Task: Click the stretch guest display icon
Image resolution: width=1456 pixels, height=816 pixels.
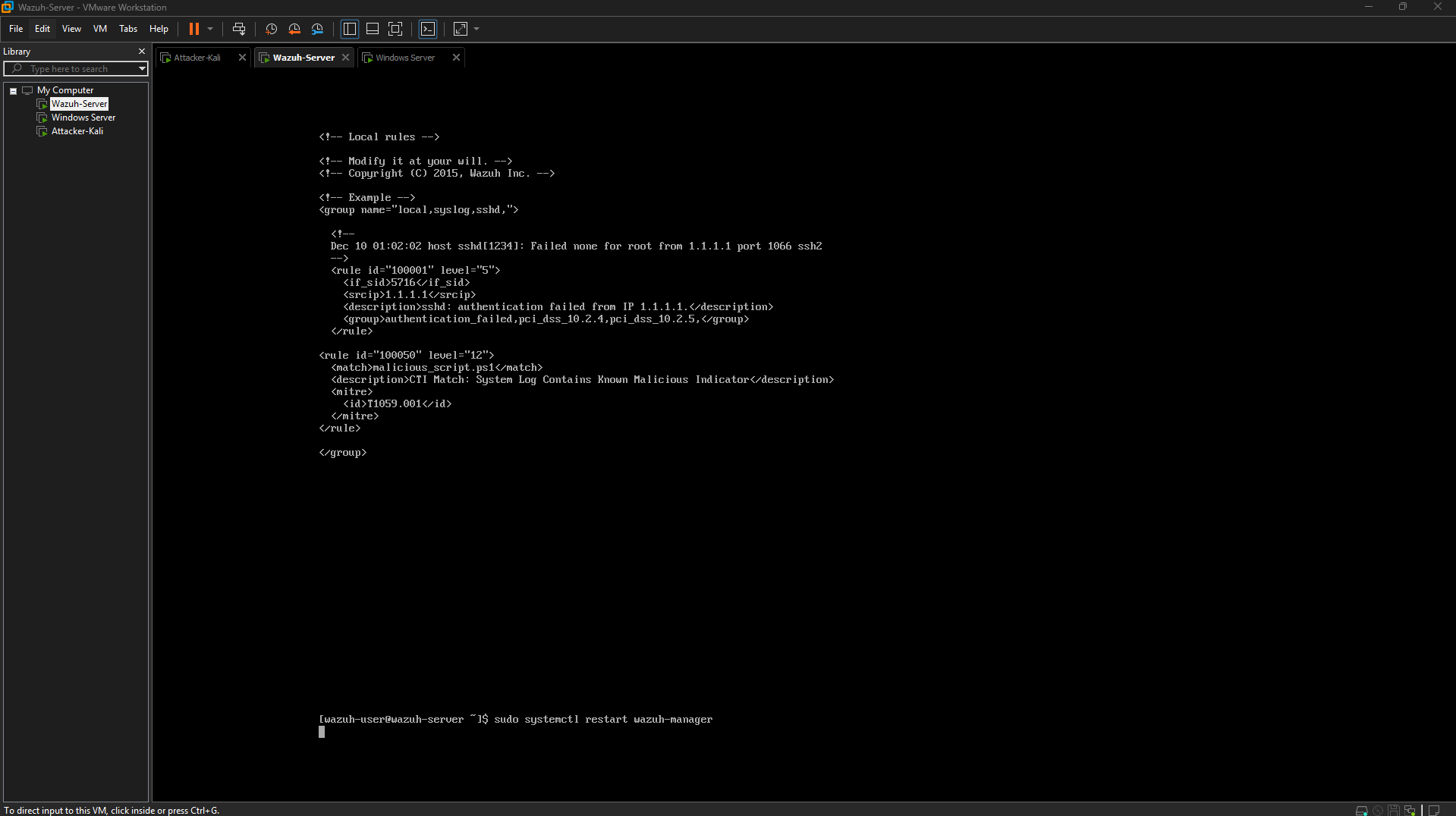Action: click(461, 29)
